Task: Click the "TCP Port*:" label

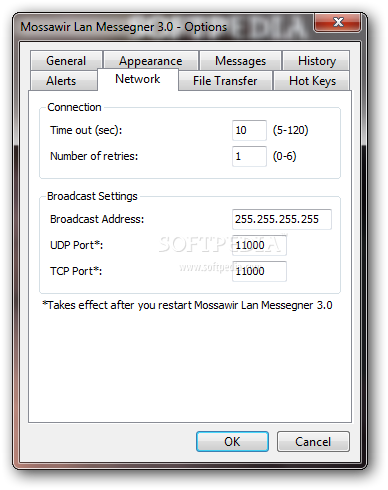Action: 76,271
